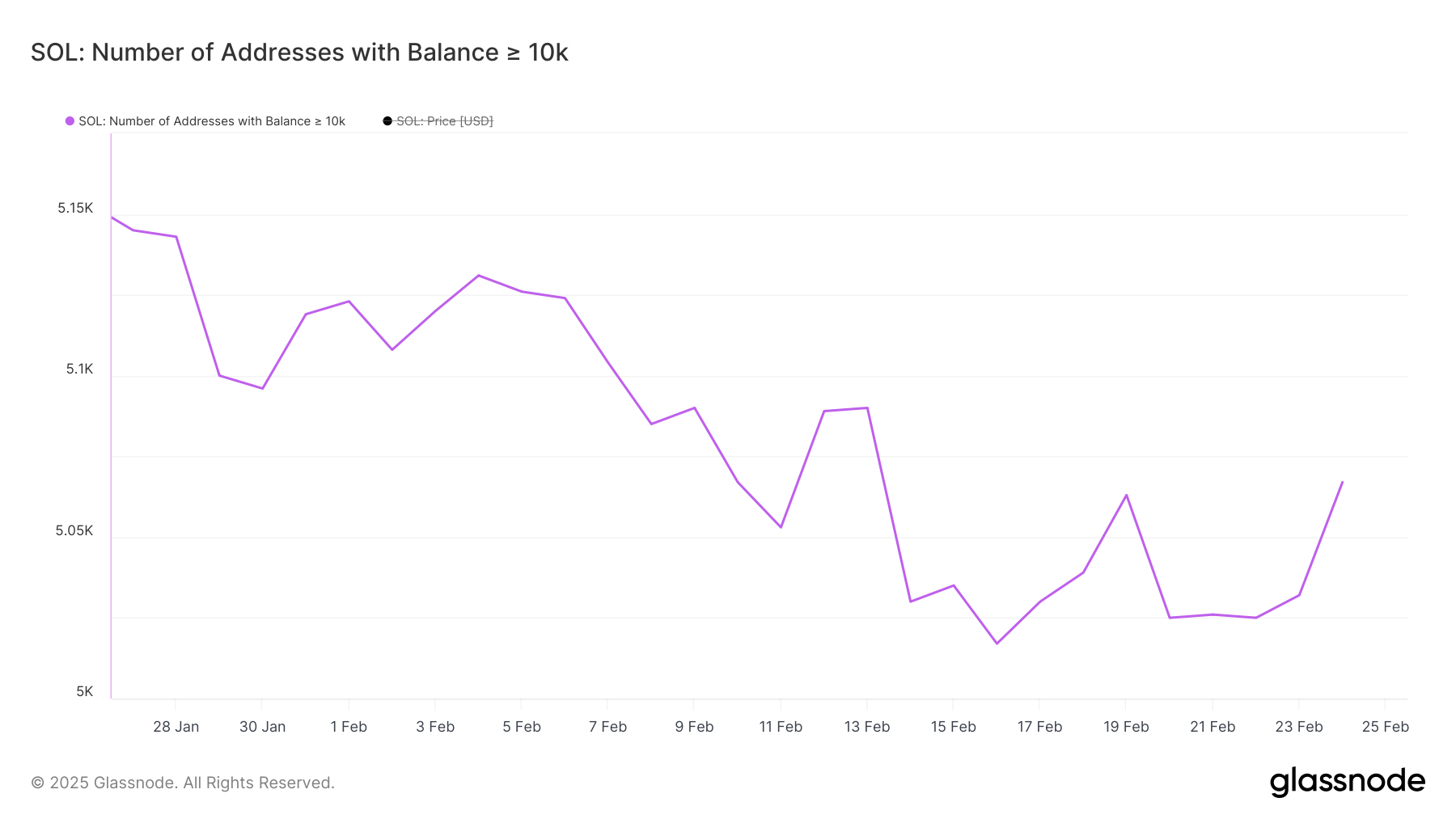Select the 25 Feb x-axis label
The height and width of the screenshot is (819, 1456).
[1385, 727]
